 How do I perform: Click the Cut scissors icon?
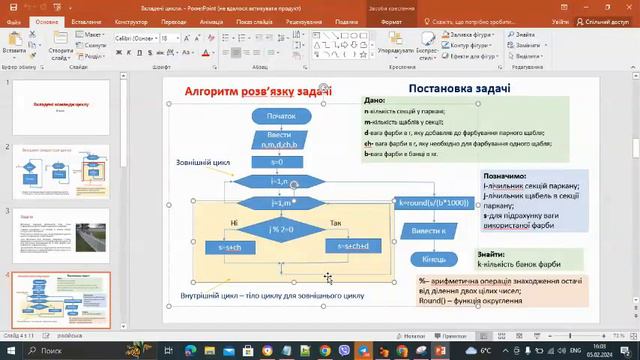(32, 34)
